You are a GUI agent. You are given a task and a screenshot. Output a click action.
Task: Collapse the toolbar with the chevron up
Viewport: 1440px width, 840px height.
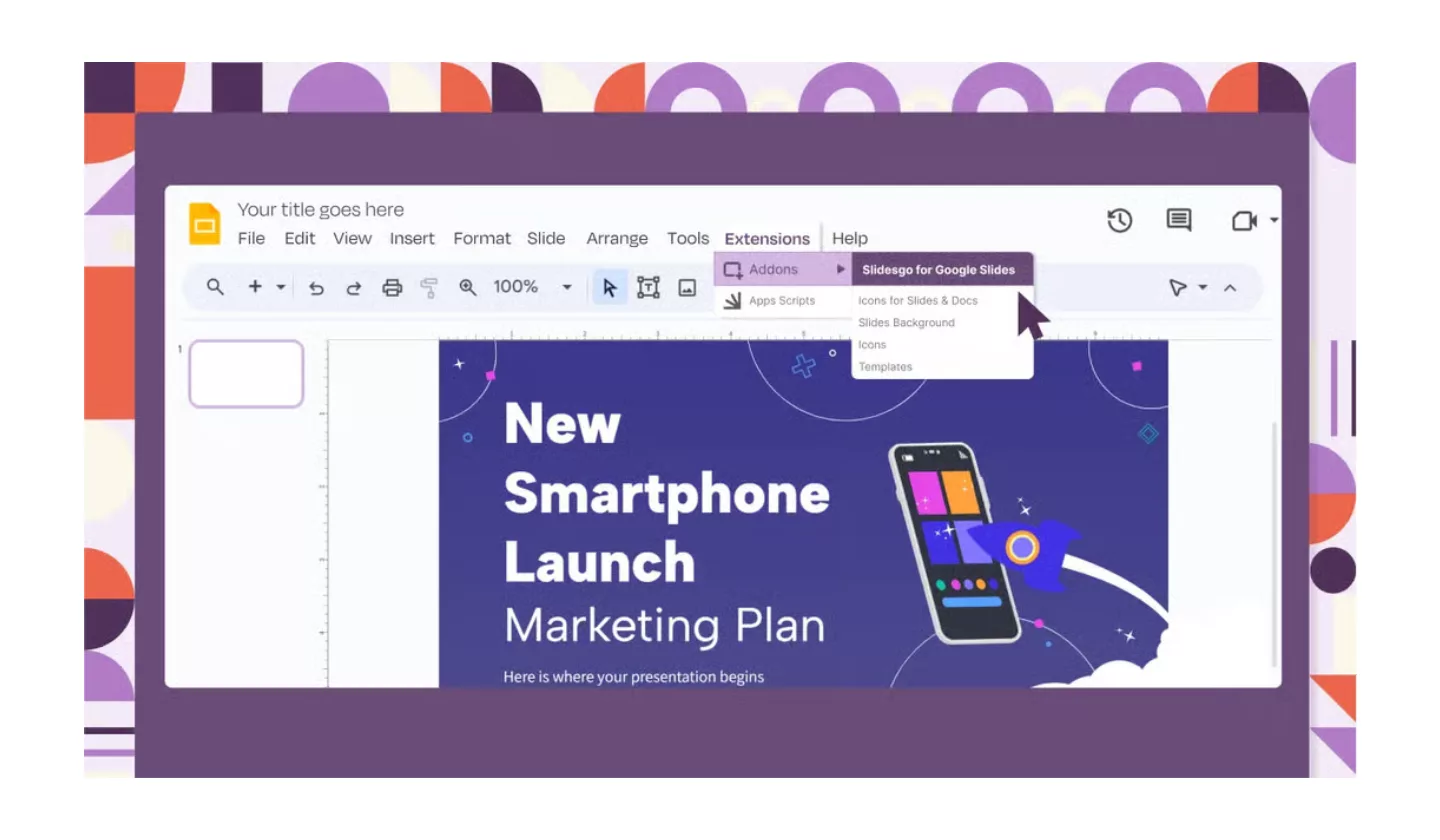click(x=1230, y=288)
